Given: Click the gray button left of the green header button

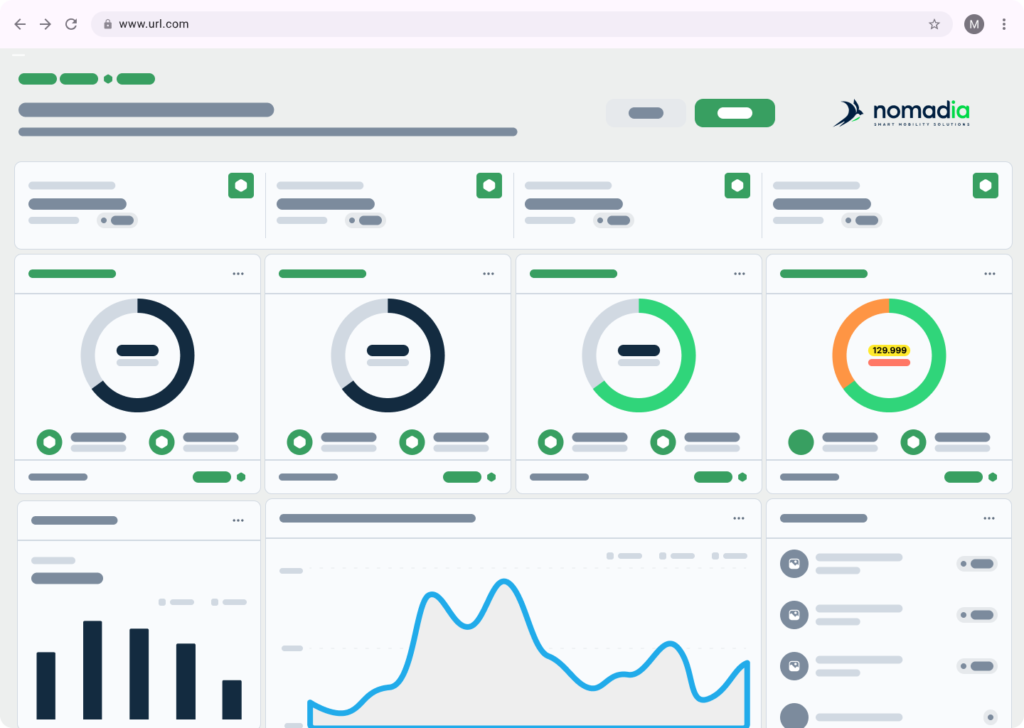Looking at the screenshot, I should (x=645, y=113).
